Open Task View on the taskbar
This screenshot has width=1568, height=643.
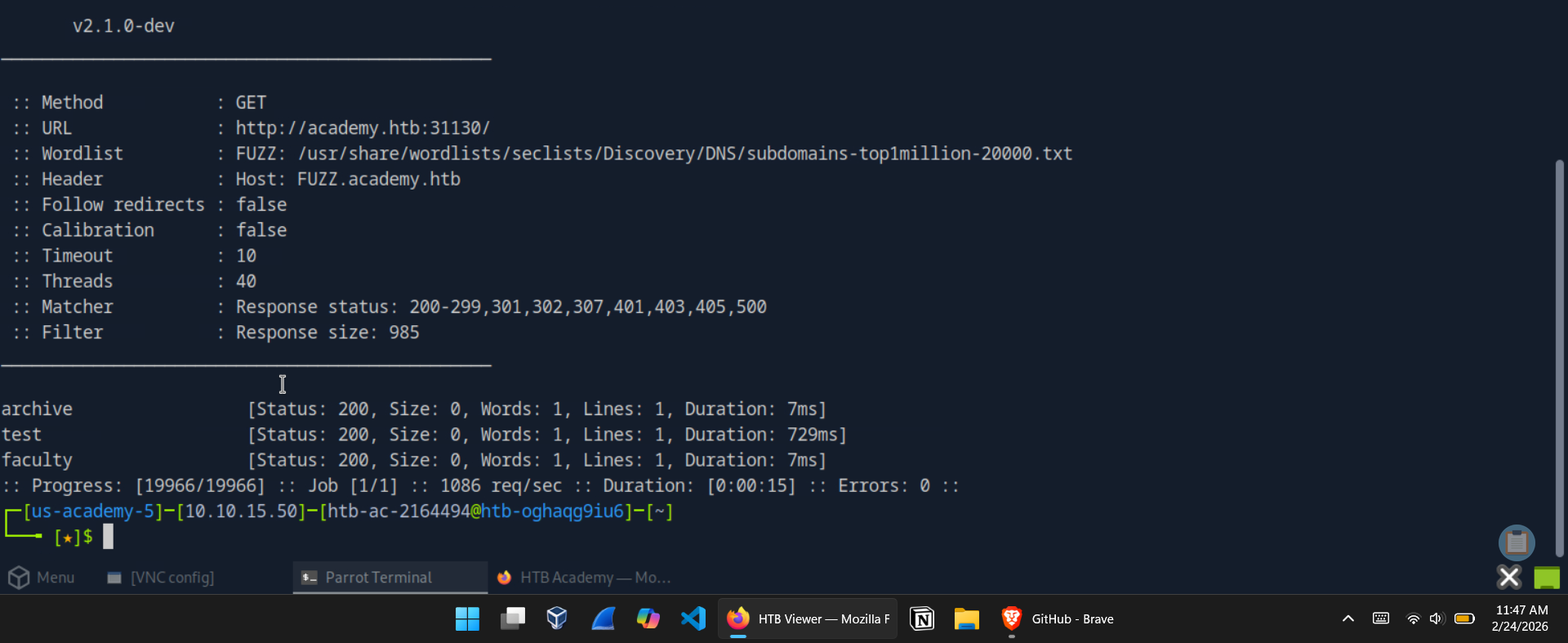tap(513, 619)
